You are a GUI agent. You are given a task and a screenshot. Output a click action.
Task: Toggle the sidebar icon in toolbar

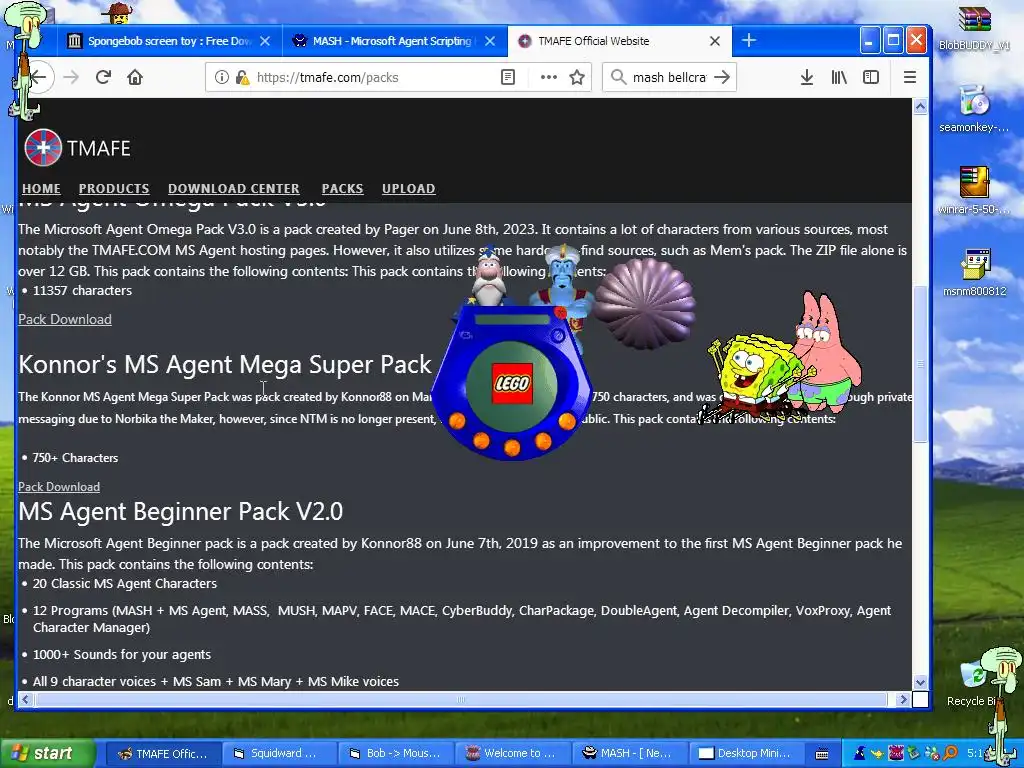pos(871,77)
